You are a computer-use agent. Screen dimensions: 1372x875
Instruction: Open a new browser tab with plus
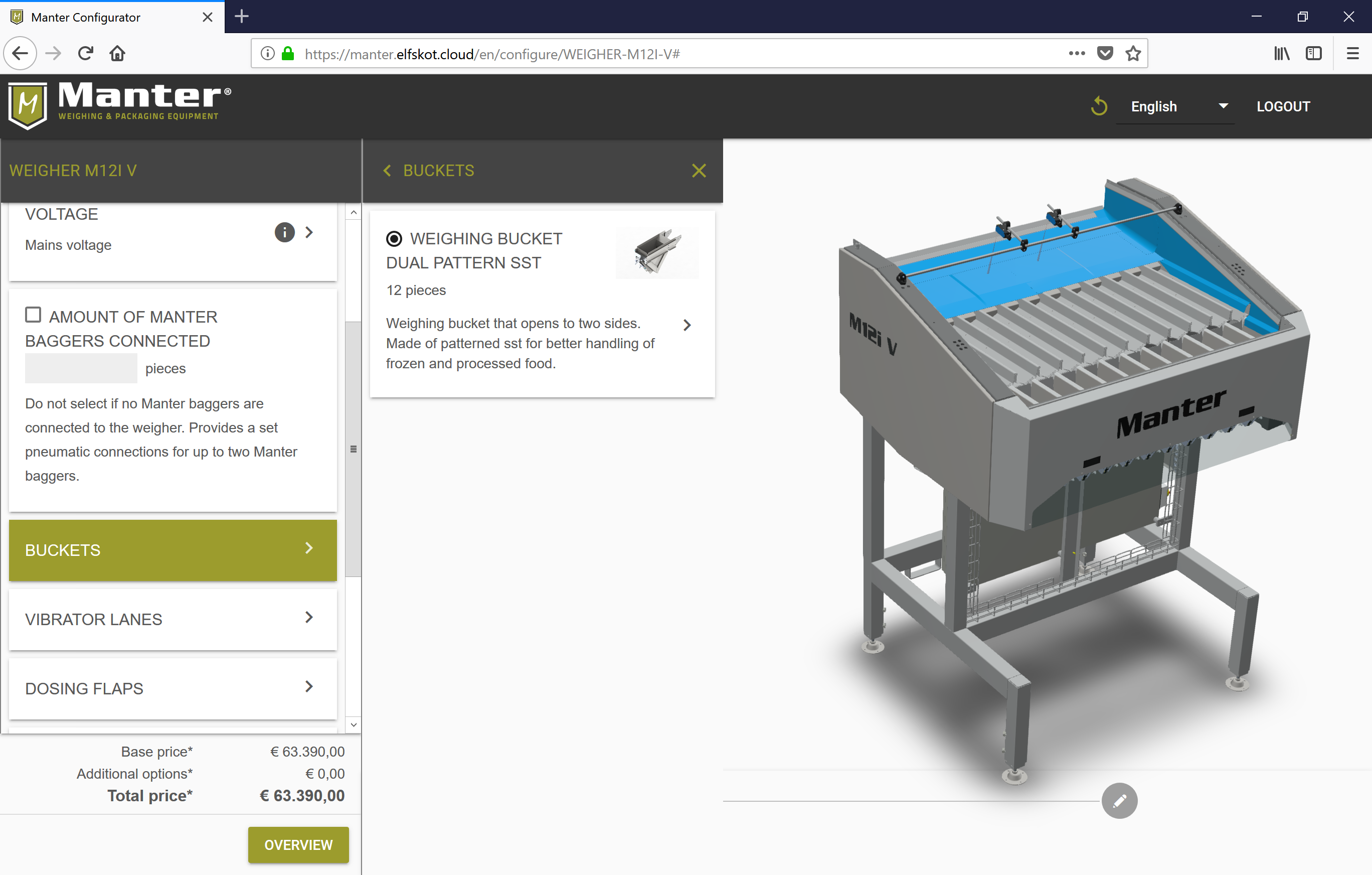click(x=242, y=17)
